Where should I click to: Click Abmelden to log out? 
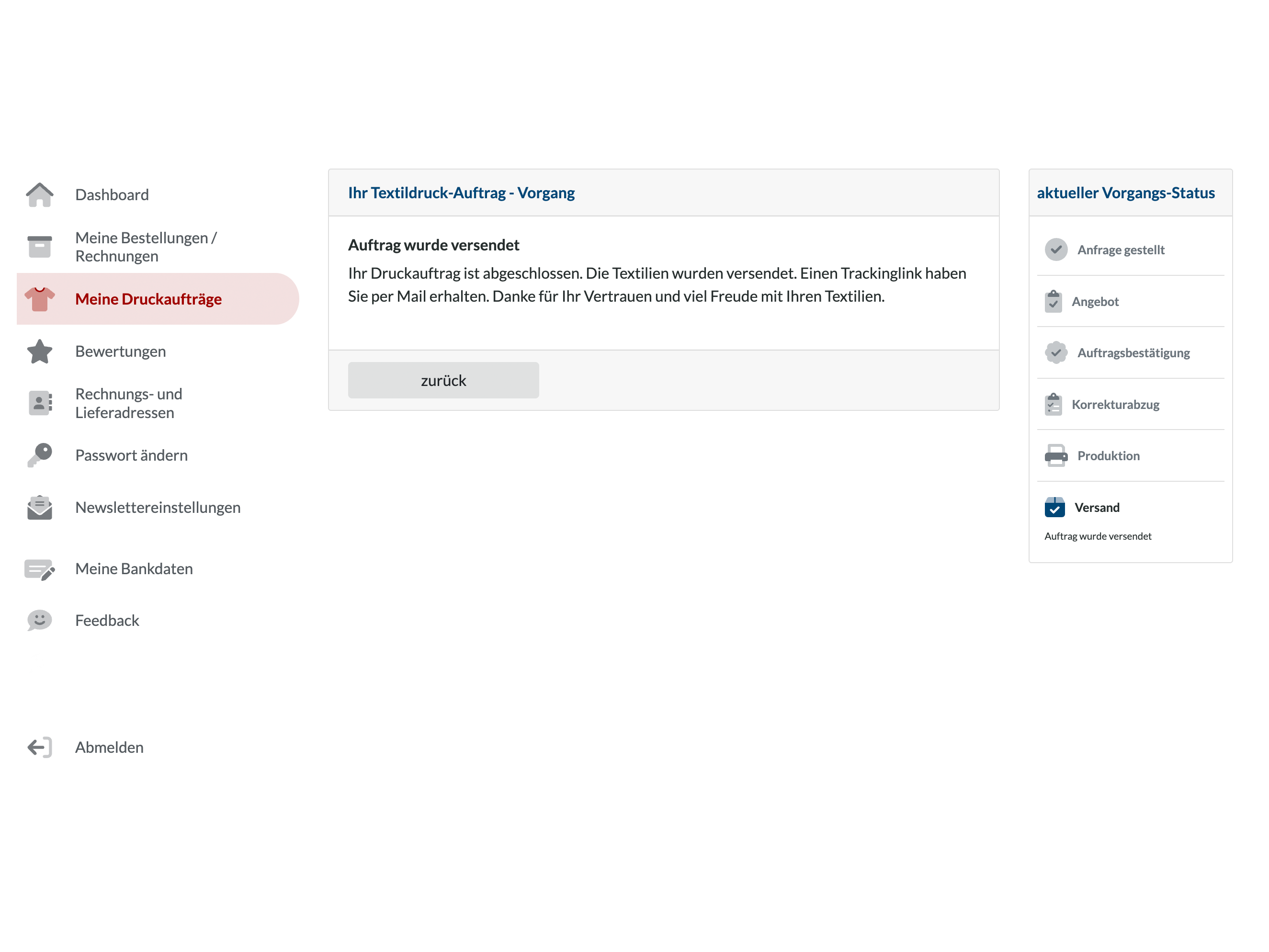pos(158,747)
